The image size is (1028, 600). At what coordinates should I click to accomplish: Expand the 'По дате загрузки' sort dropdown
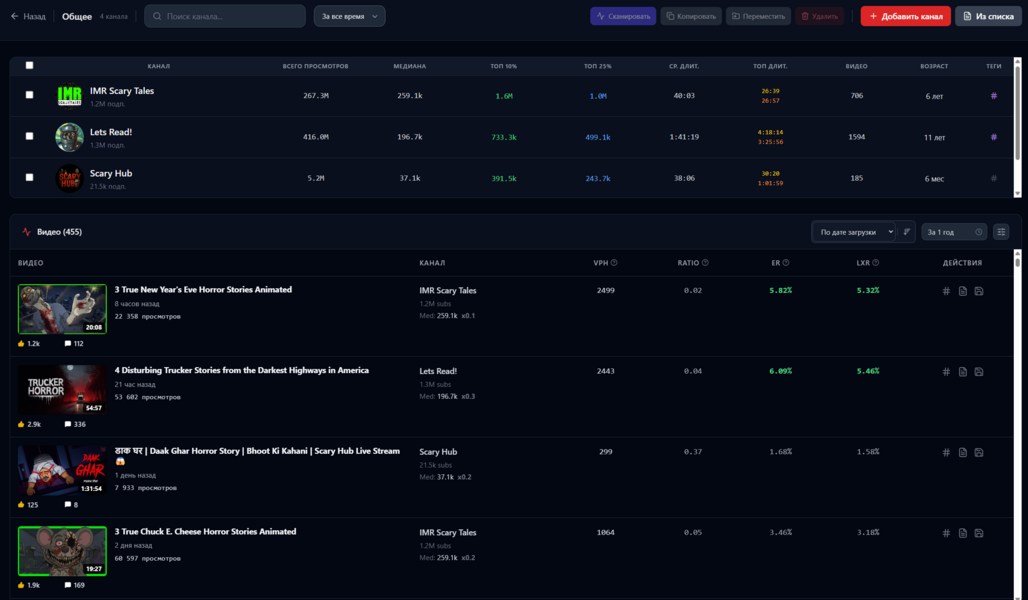853,232
